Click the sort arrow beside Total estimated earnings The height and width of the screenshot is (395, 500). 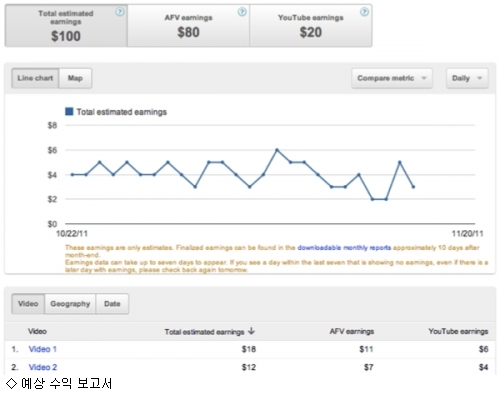pyautogui.click(x=252, y=331)
